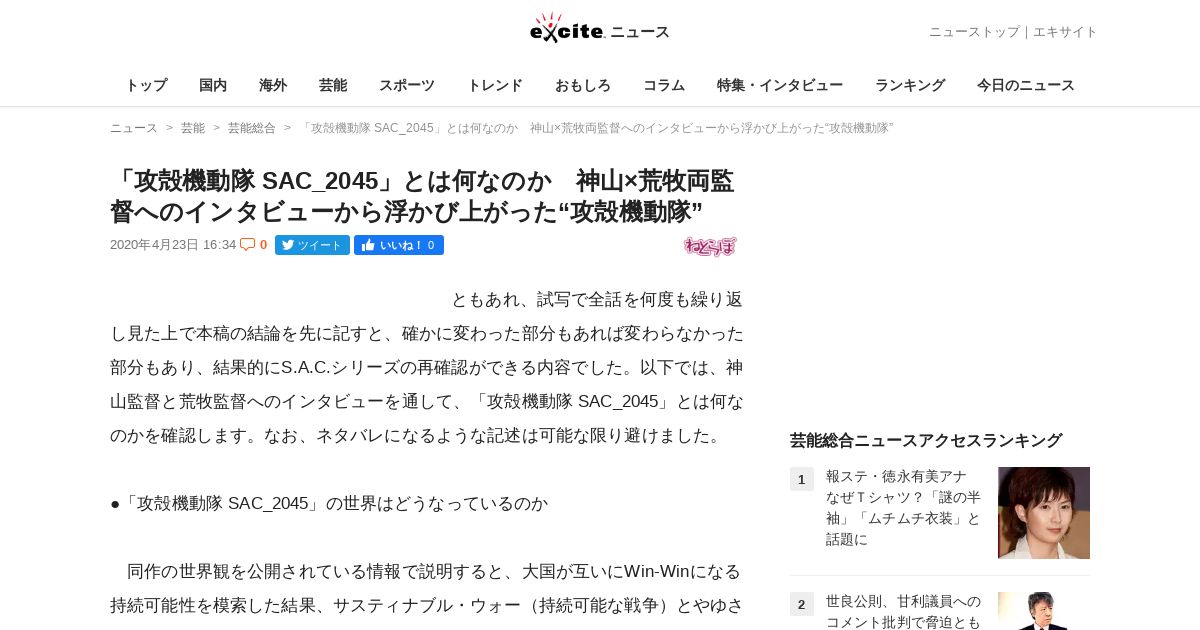Image resolution: width=1200 pixels, height=630 pixels.
Task: Click thumbnail of 徳永有美アナ ranking article
Action: [1044, 513]
